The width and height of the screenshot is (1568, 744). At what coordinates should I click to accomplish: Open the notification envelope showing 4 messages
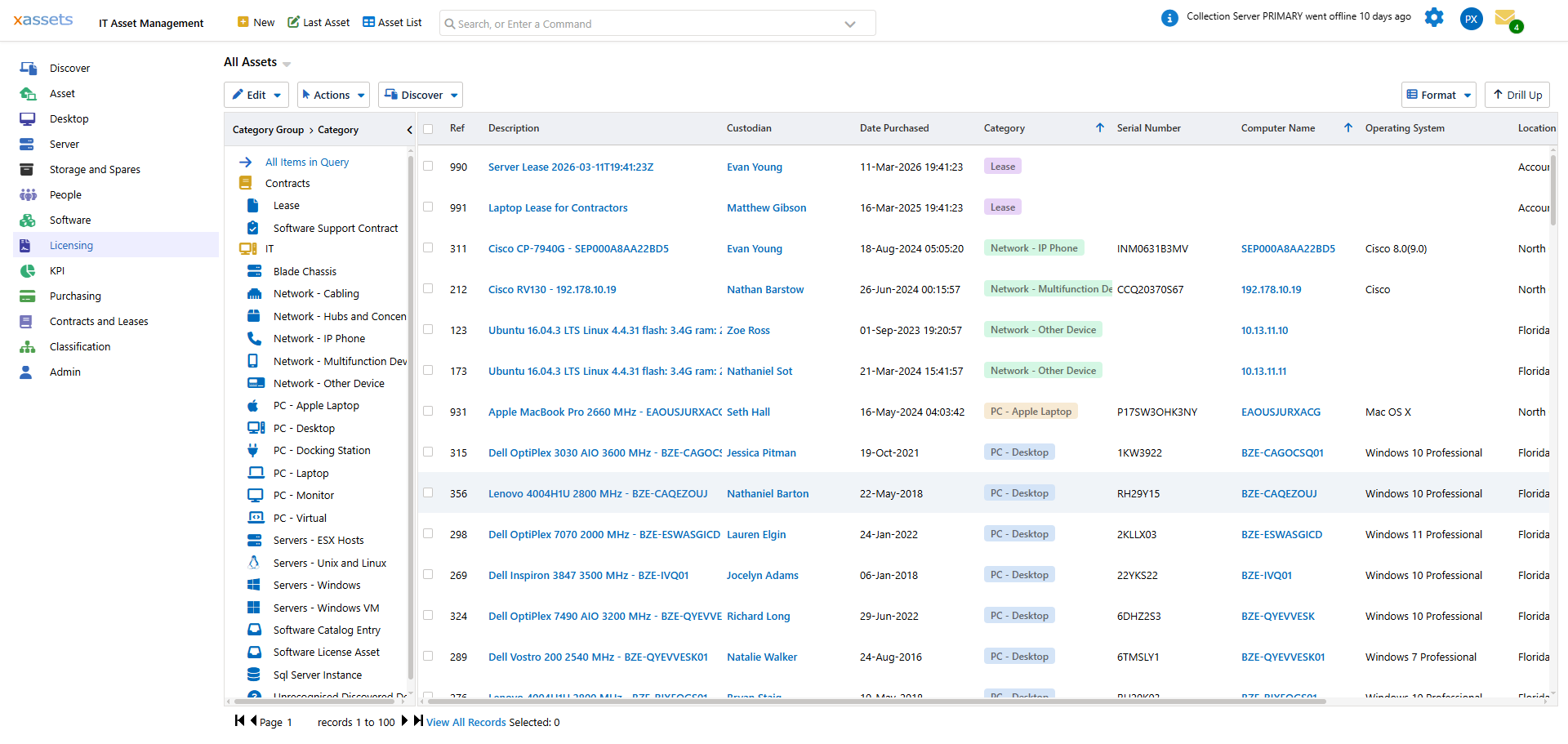coord(1508,19)
